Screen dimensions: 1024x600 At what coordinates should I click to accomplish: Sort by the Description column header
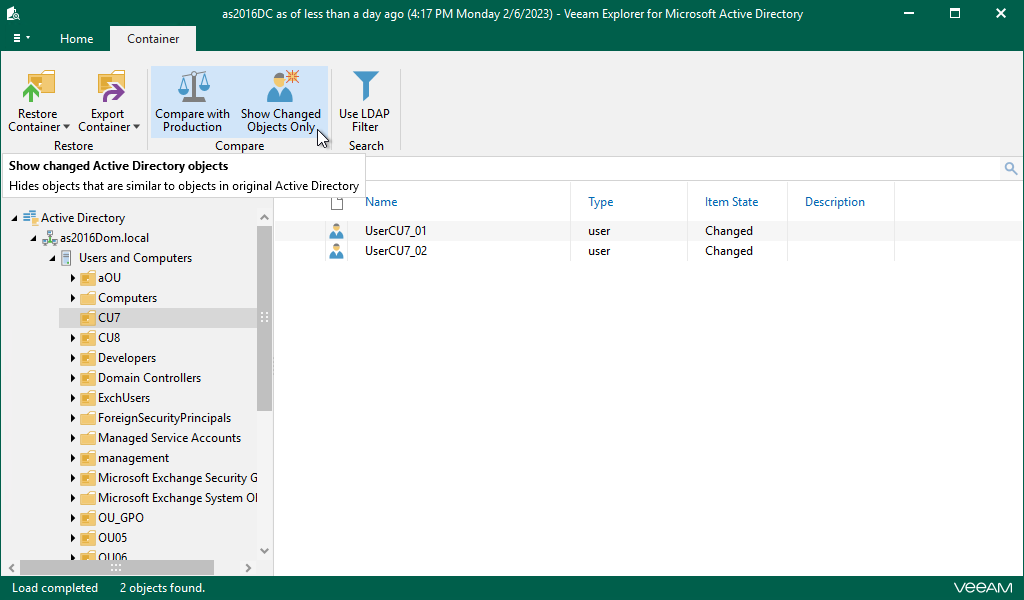pyautogui.click(x=835, y=202)
